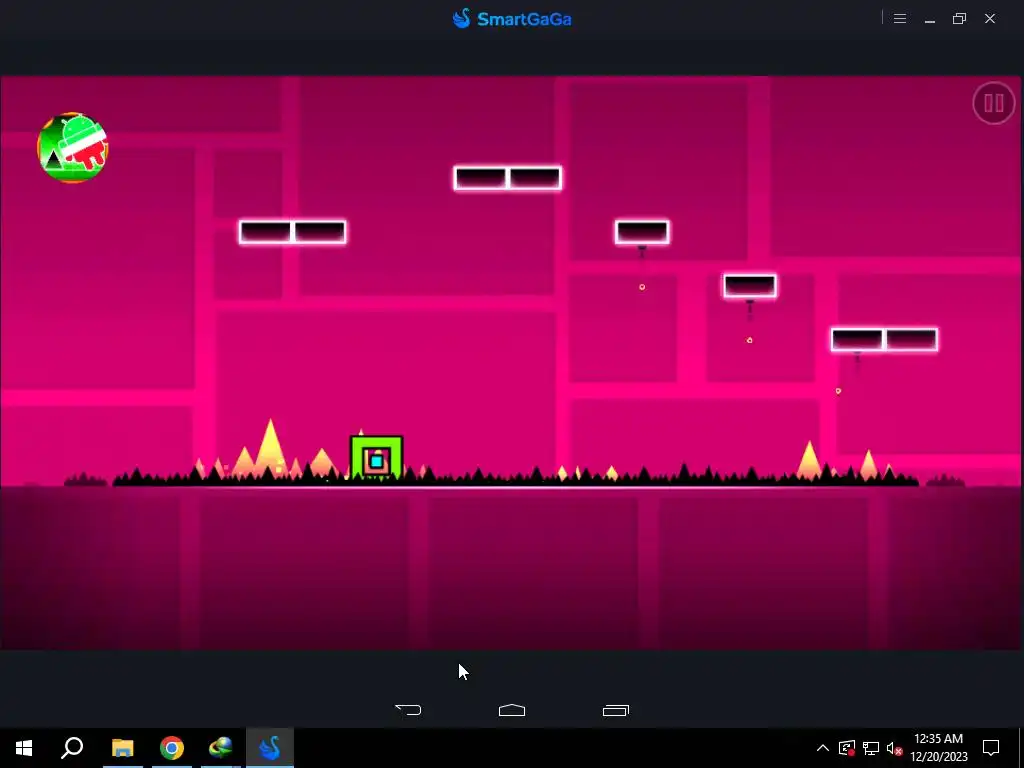This screenshot has width=1024, height=768.
Task: Expand hidden system tray icons
Action: pyautogui.click(x=823, y=748)
